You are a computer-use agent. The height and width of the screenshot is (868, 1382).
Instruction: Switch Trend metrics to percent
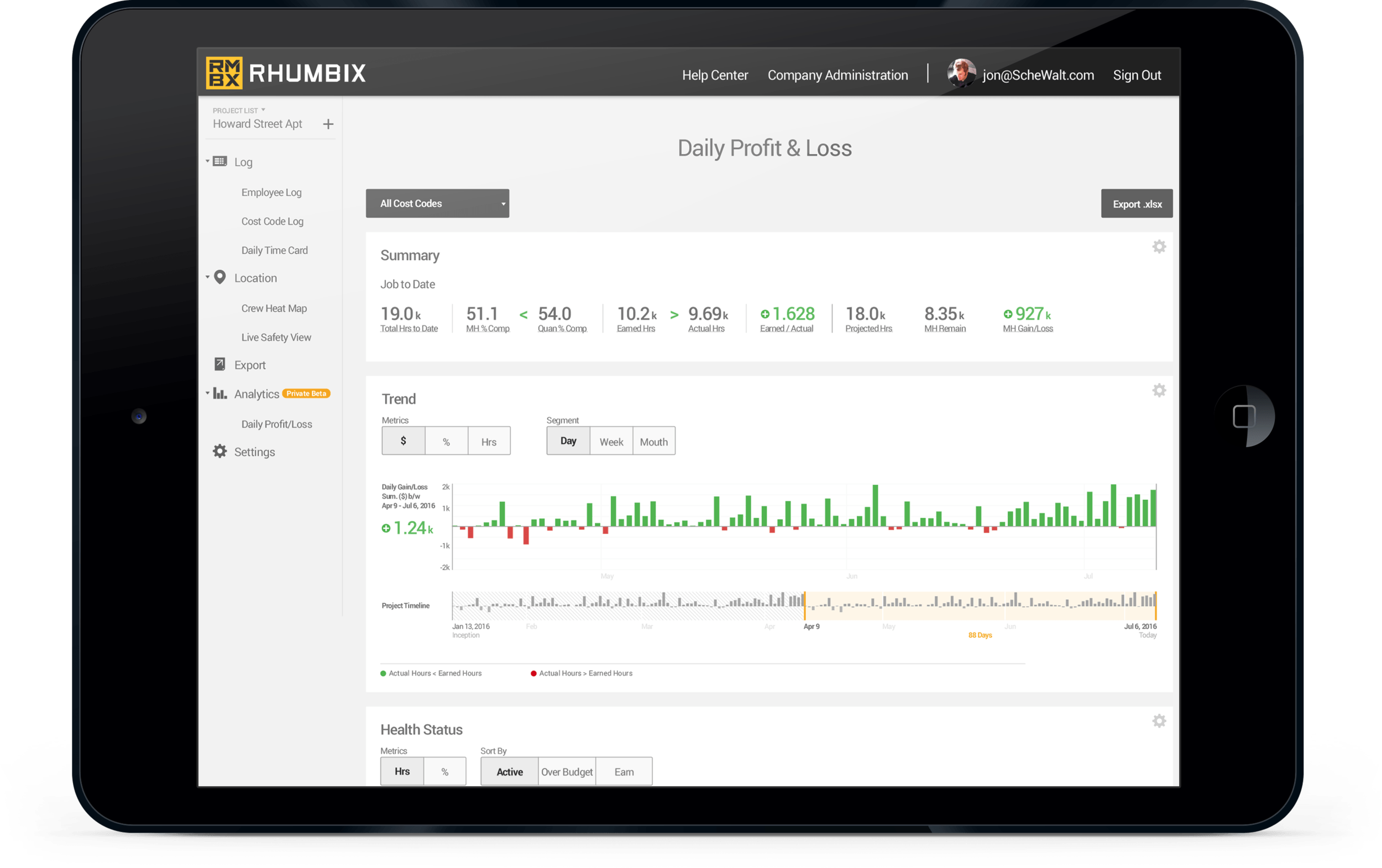pos(446,441)
